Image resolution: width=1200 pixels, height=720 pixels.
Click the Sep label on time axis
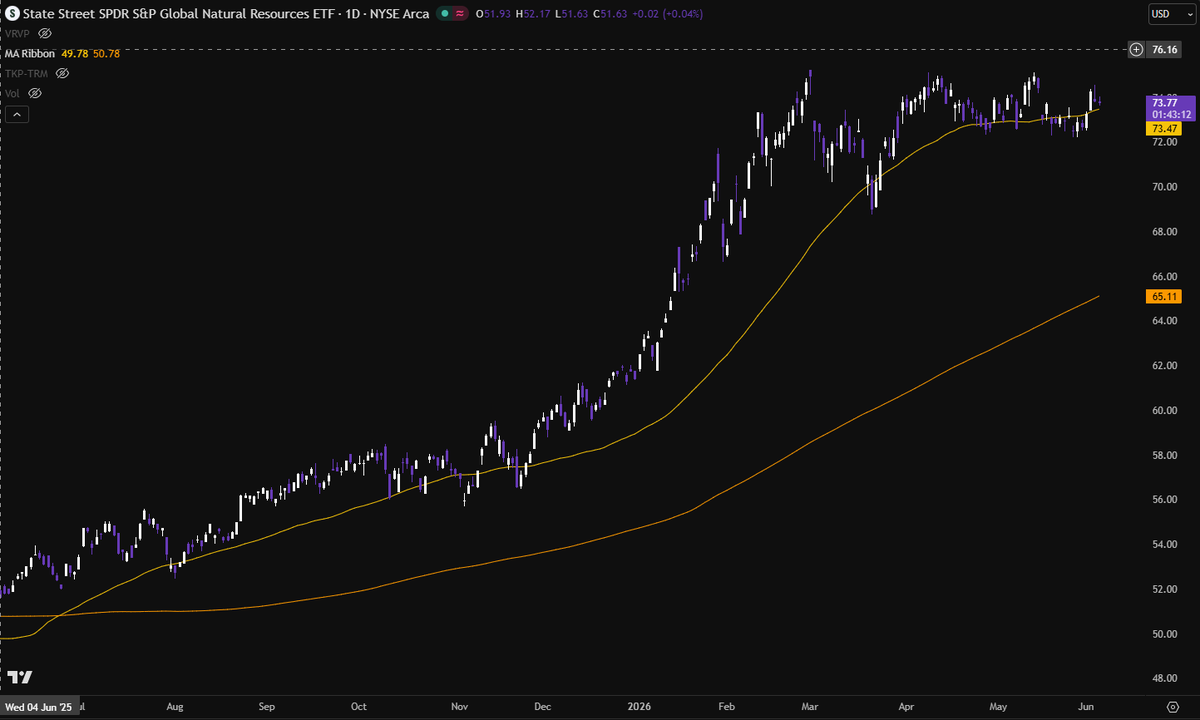click(x=267, y=707)
